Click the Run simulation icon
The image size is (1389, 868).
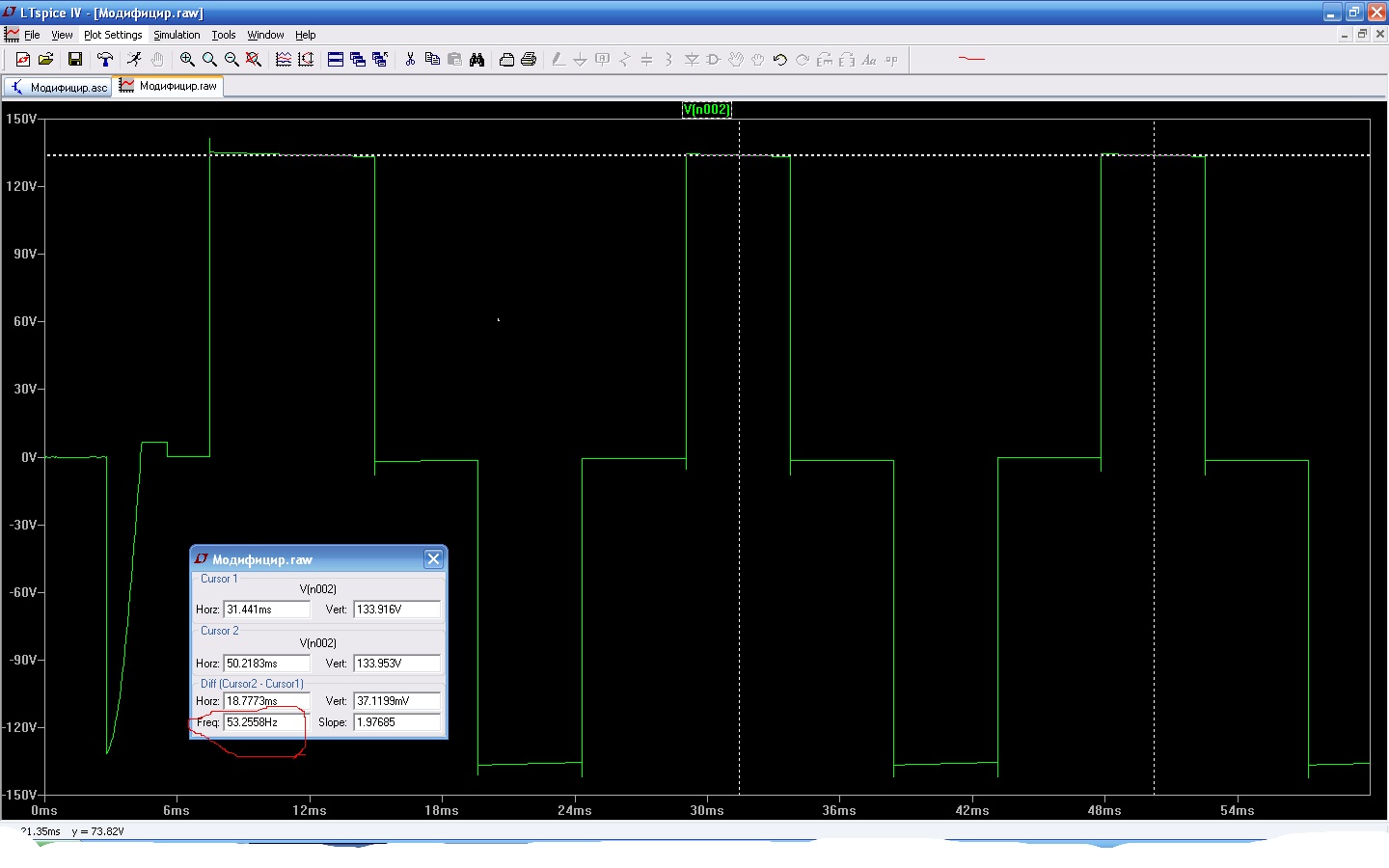click(x=134, y=60)
